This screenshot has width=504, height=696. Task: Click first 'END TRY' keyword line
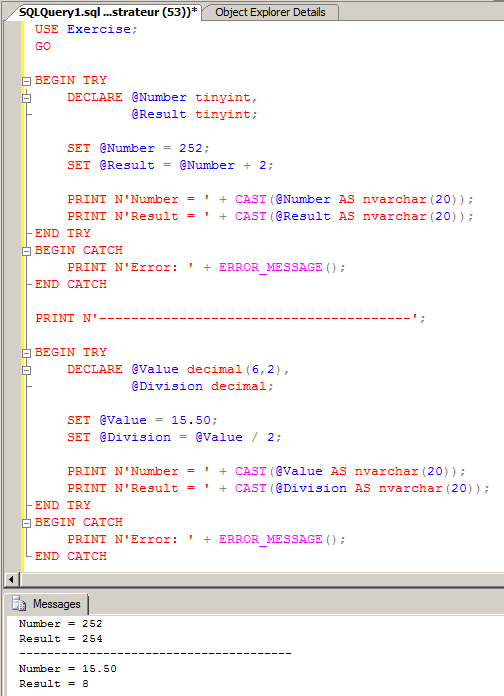(63, 233)
